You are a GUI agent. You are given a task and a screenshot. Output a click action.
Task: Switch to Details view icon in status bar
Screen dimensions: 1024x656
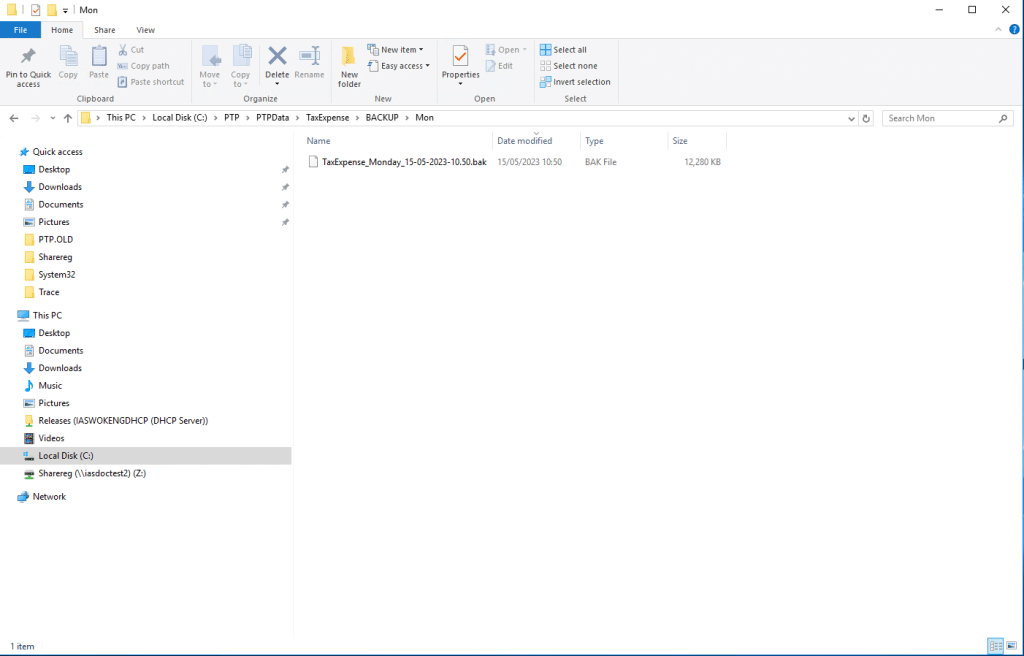point(996,646)
